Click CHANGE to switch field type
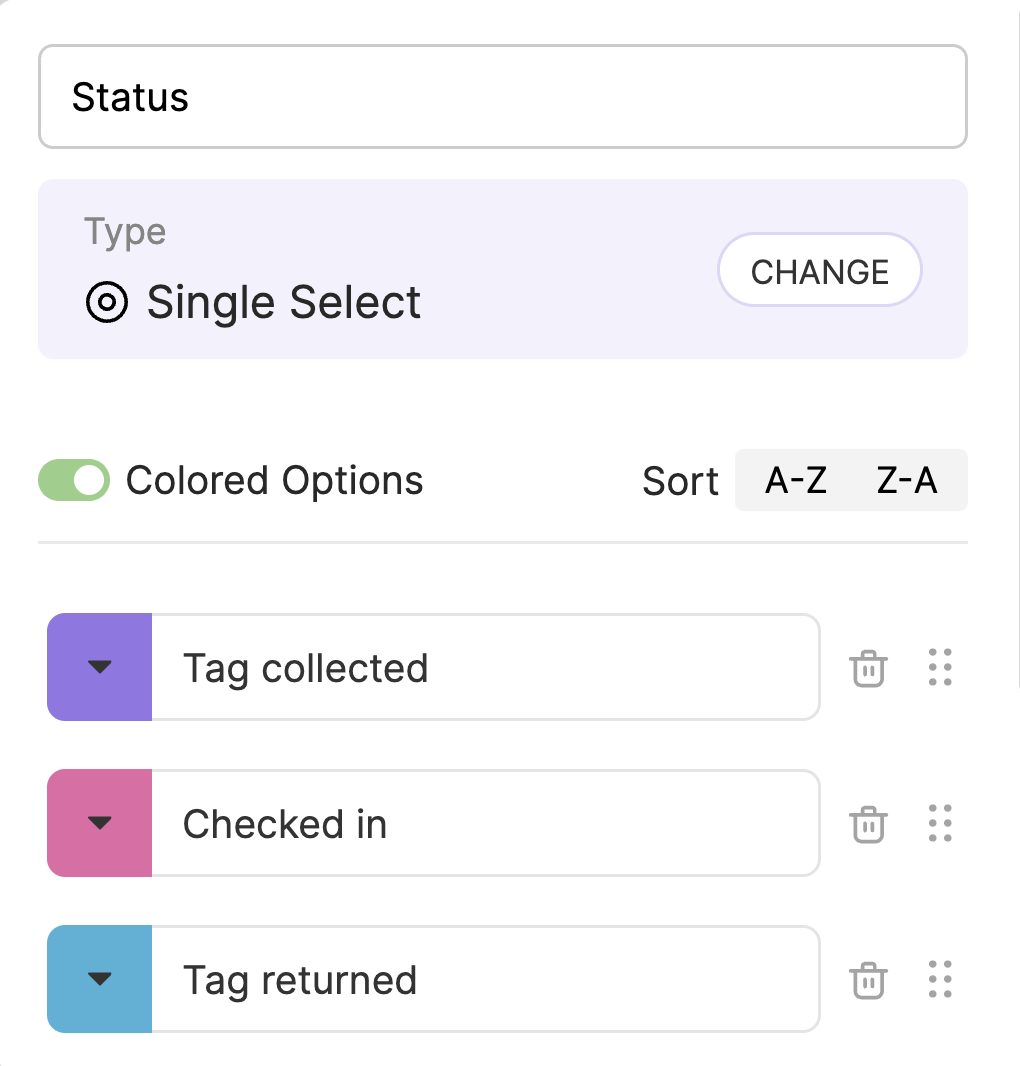This screenshot has width=1020, height=1066. coord(819,270)
